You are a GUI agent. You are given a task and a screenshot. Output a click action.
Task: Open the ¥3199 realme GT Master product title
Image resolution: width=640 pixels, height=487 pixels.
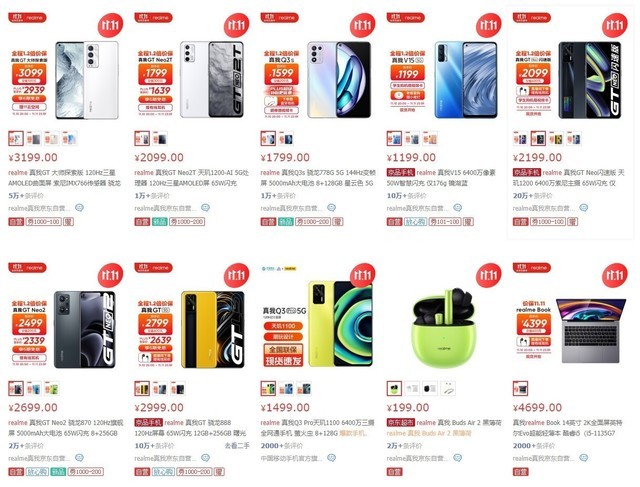(64, 178)
